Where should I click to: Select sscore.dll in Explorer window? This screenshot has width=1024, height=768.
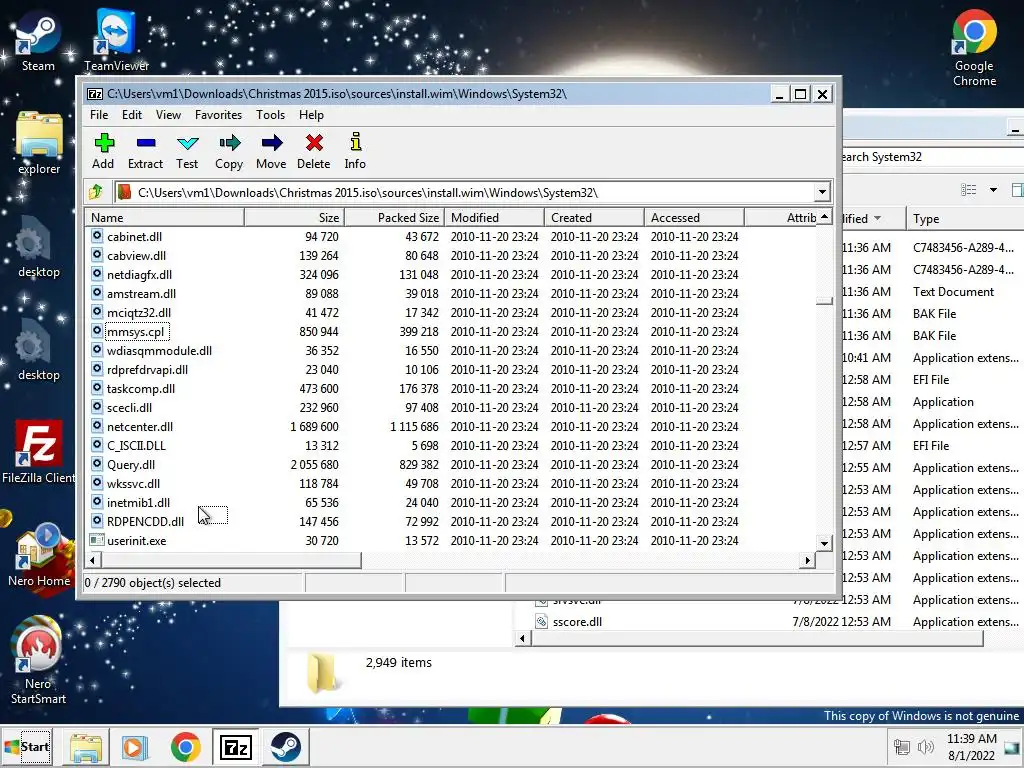click(x=577, y=622)
